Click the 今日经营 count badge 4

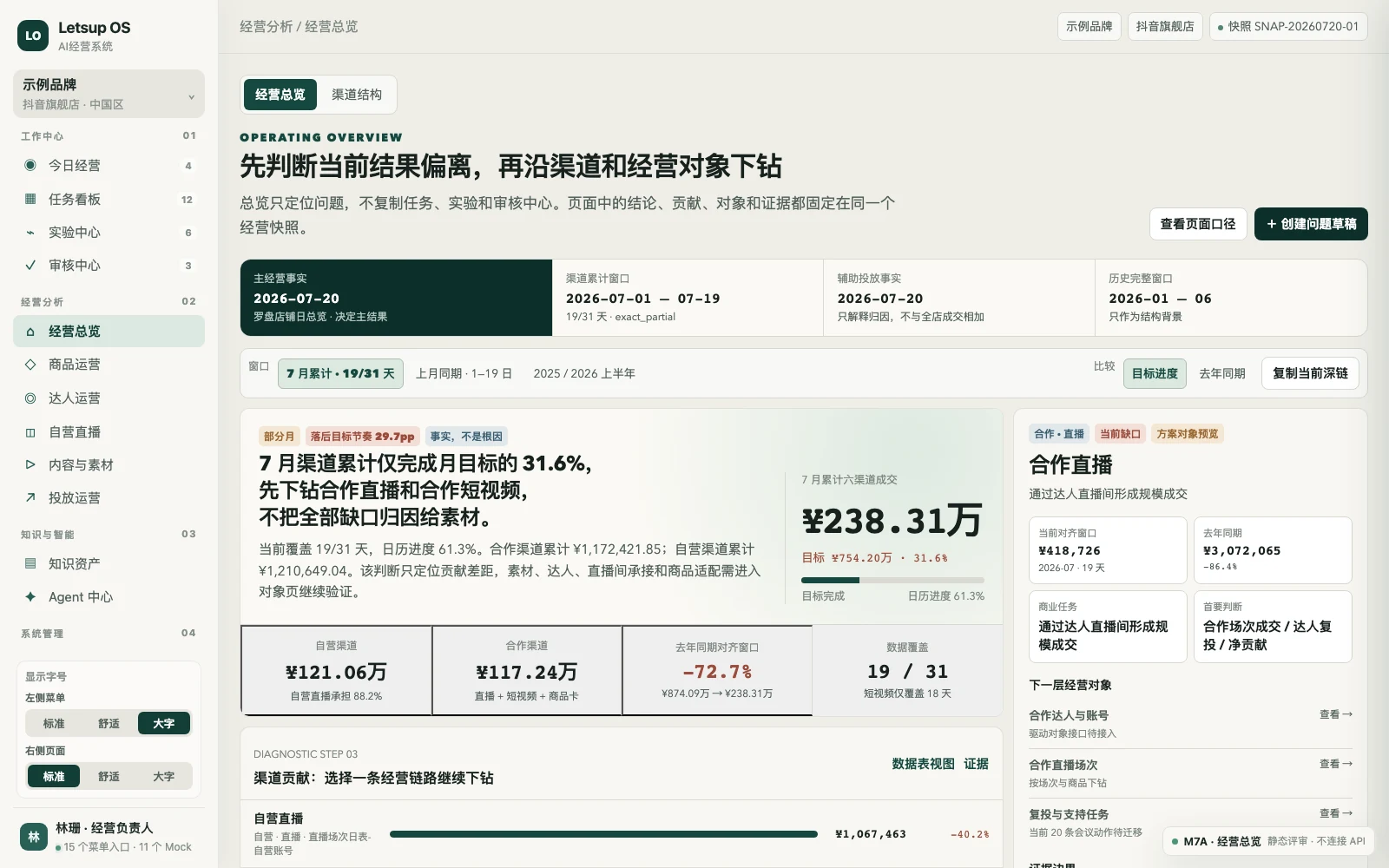tap(188, 166)
